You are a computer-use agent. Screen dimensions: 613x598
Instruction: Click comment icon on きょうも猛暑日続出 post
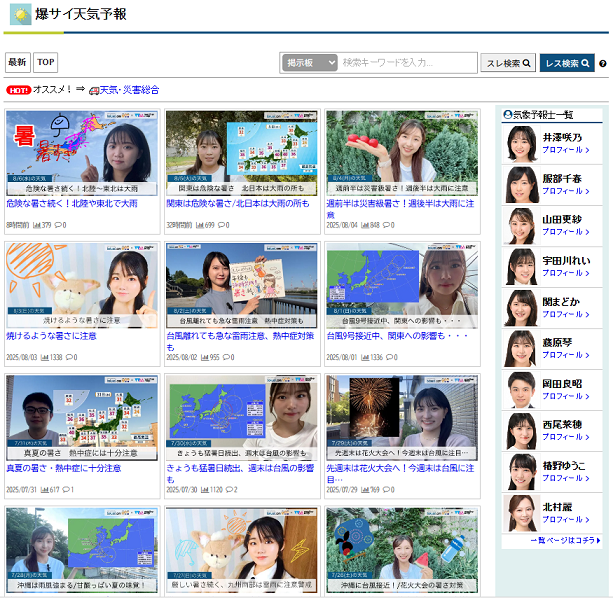pos(230,489)
